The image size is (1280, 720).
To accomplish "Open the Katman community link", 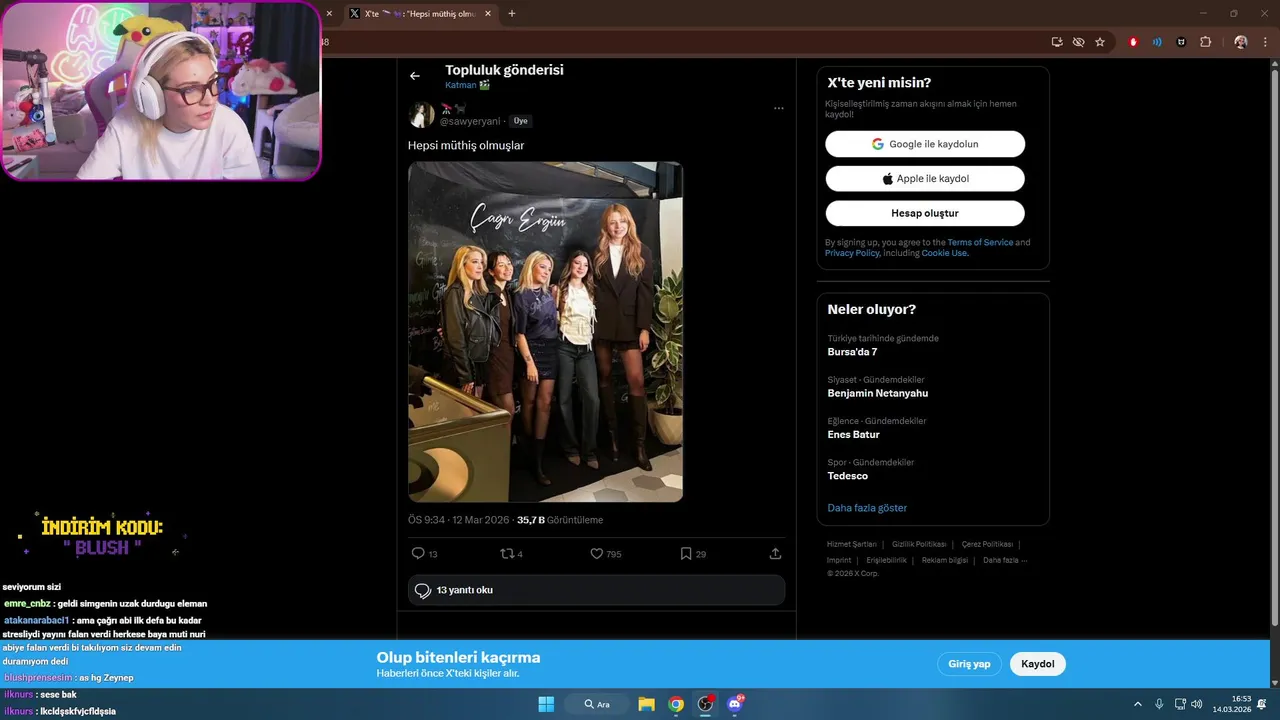I will pyautogui.click(x=467, y=86).
